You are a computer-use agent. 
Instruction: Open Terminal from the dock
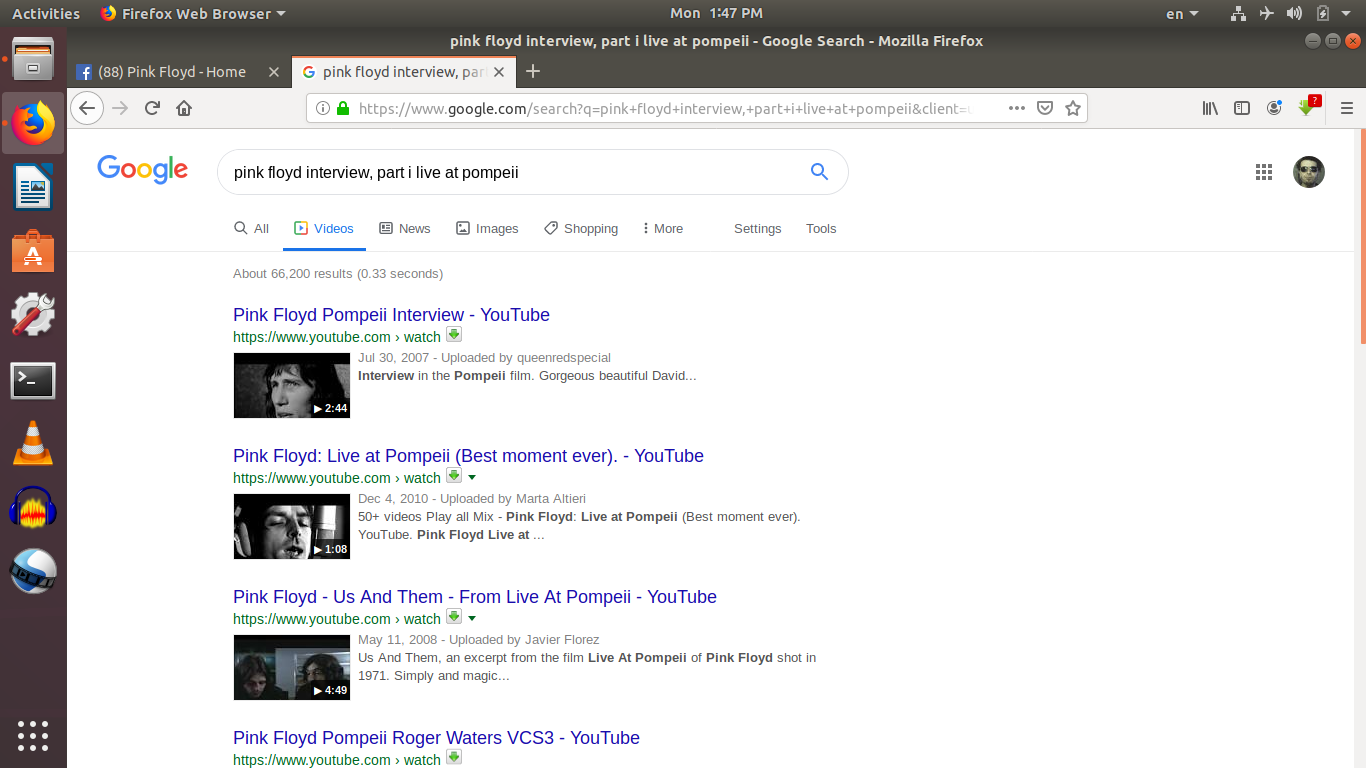33,381
